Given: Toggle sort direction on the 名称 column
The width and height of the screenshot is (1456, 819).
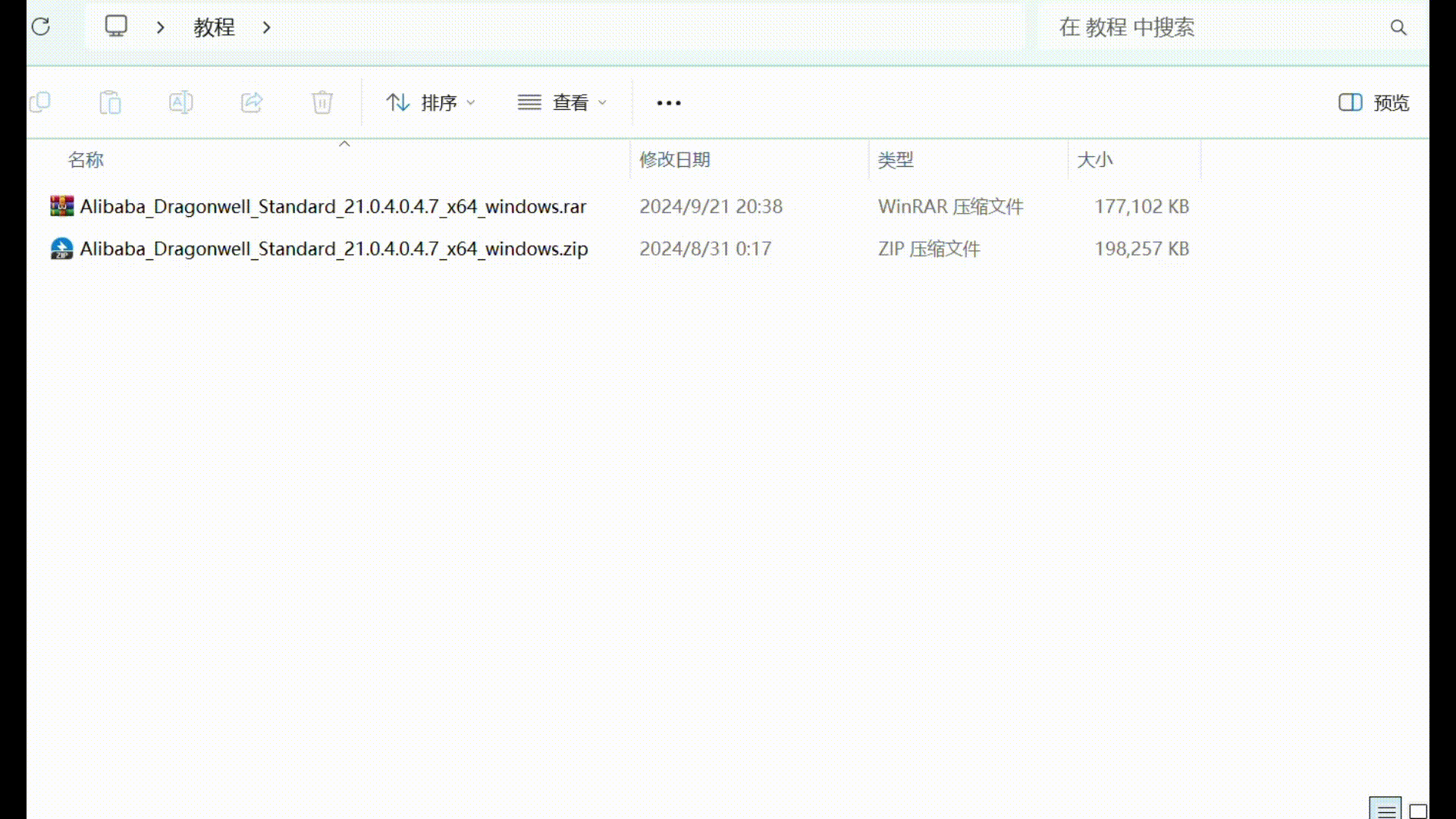Looking at the screenshot, I should click(86, 160).
